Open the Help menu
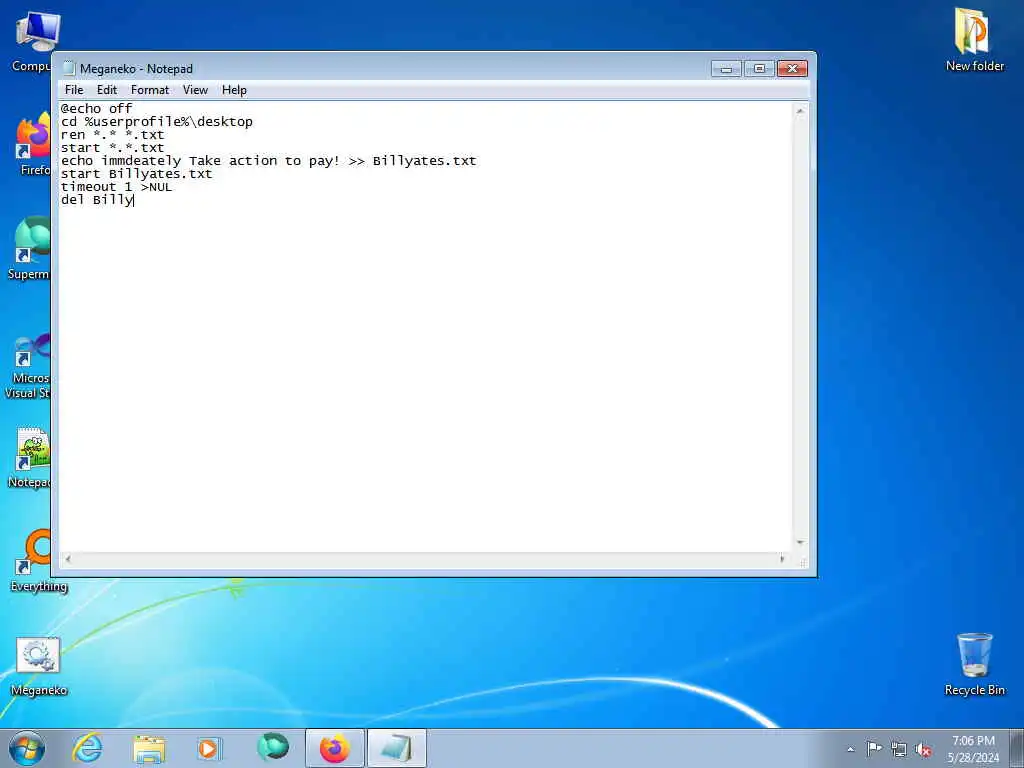Viewport: 1024px width, 768px height. click(x=234, y=90)
